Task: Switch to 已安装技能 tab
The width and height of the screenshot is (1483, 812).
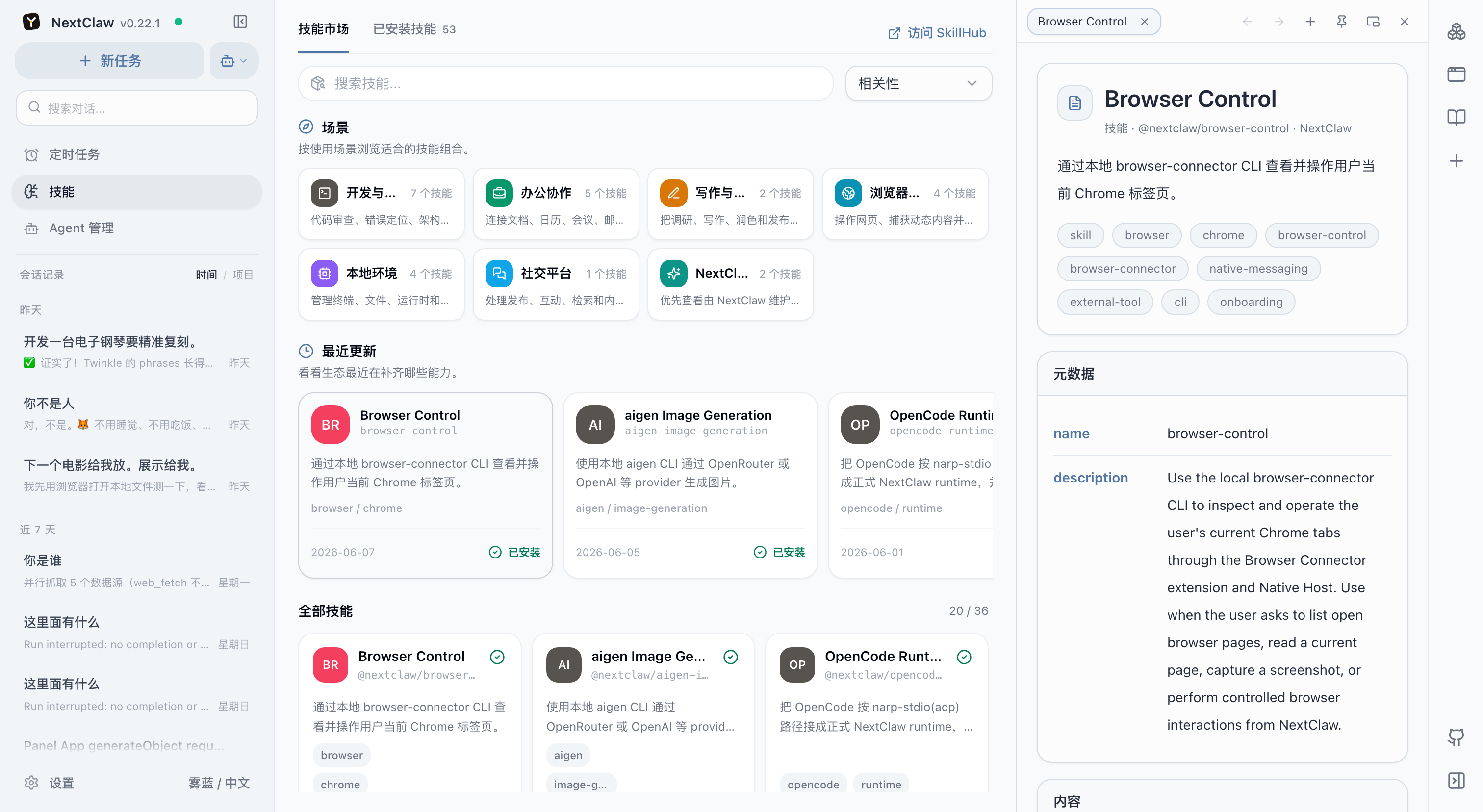Action: point(414,29)
